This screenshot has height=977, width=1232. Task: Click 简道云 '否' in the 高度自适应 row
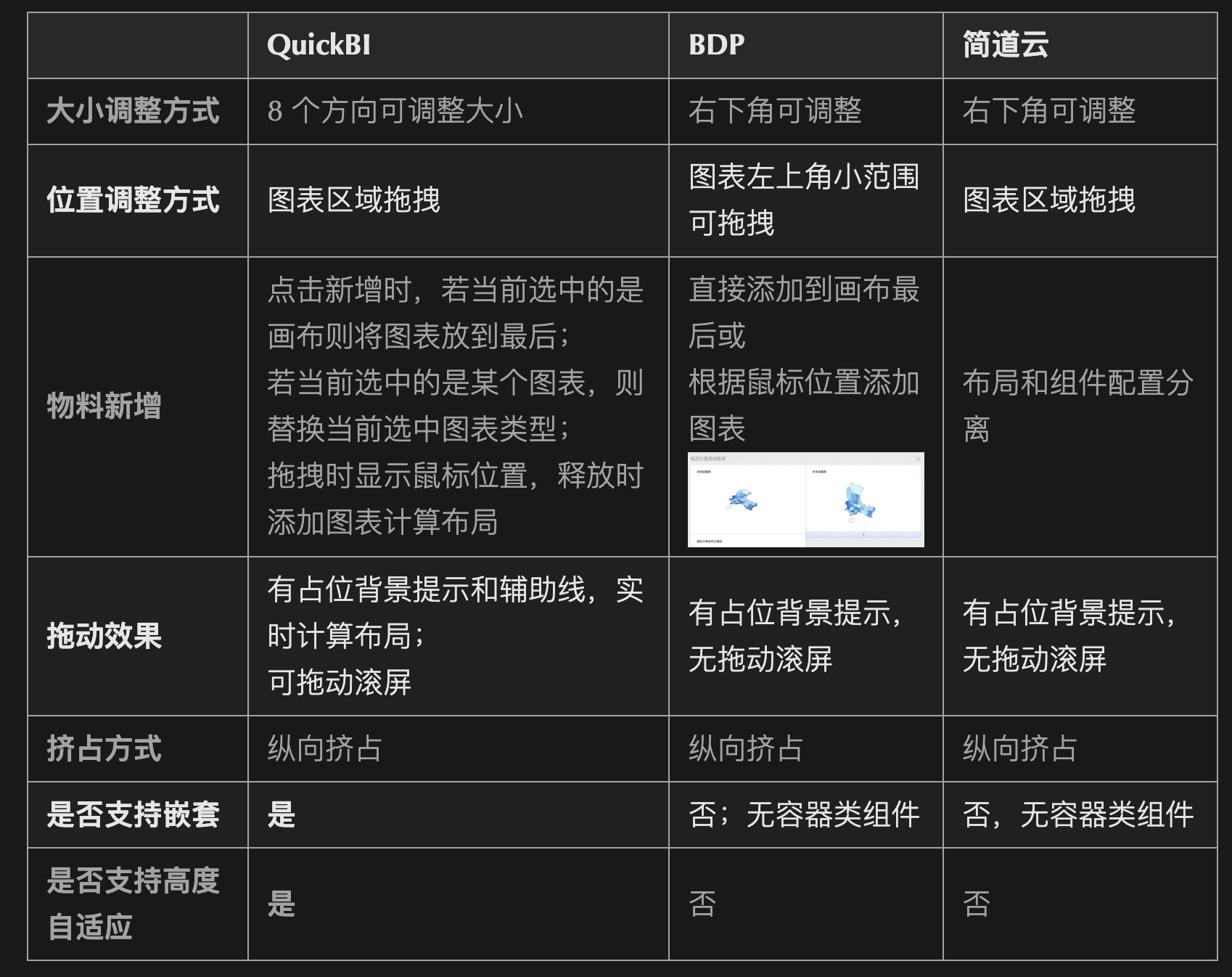977,904
